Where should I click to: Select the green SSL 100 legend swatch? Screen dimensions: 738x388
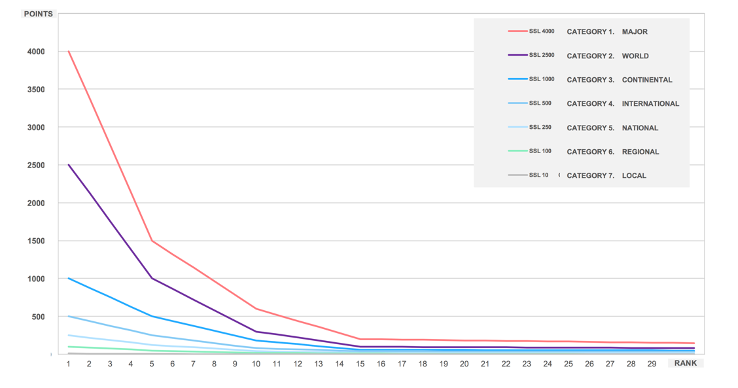point(518,151)
